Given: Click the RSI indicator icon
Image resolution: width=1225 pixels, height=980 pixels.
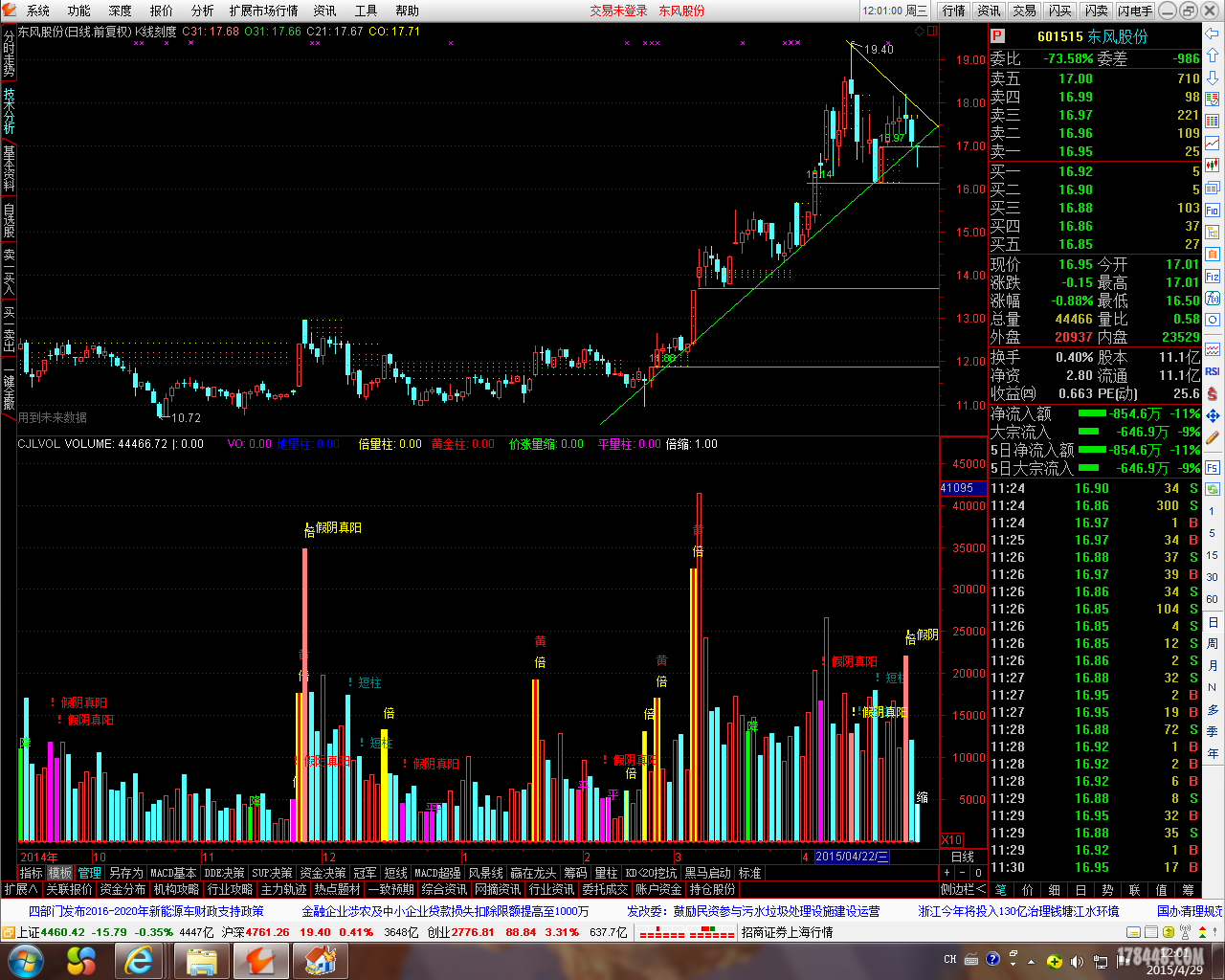Looking at the screenshot, I should 1213,371.
